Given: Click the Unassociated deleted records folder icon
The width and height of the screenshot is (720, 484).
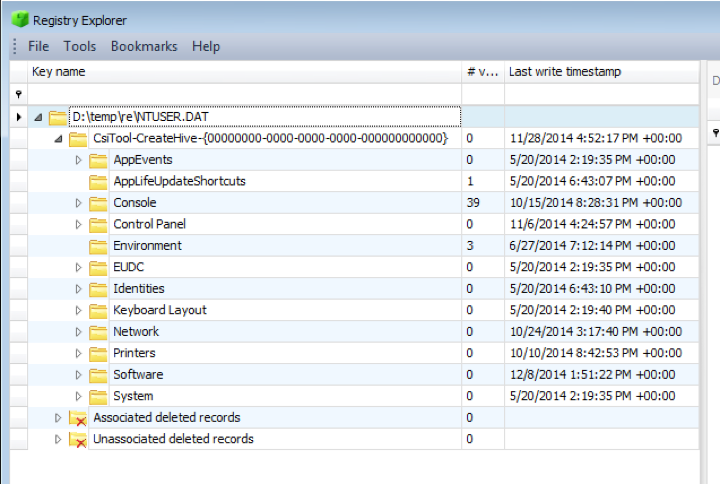Looking at the screenshot, I should point(77,440).
